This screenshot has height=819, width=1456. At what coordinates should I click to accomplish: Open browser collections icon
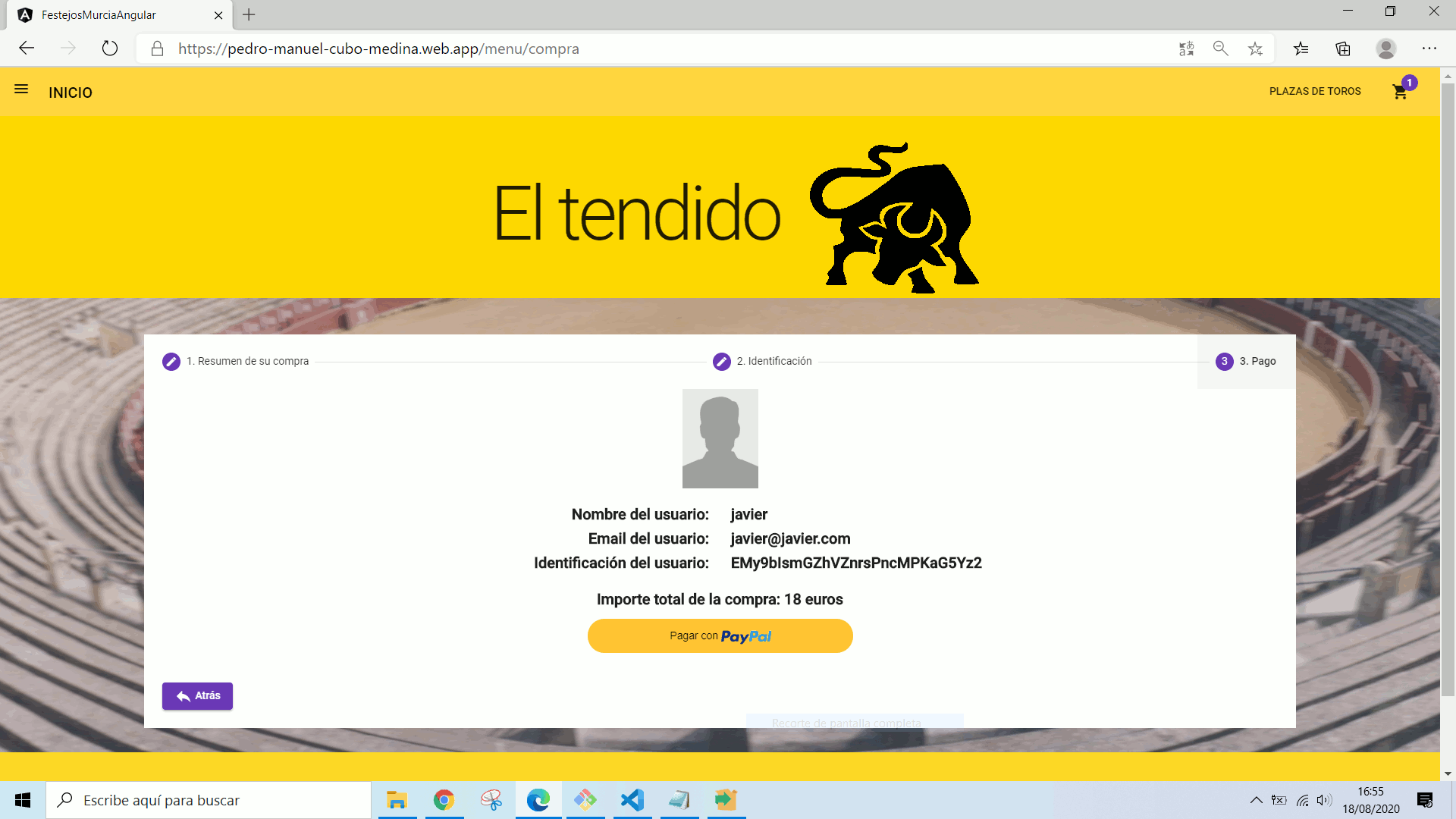pos(1343,49)
